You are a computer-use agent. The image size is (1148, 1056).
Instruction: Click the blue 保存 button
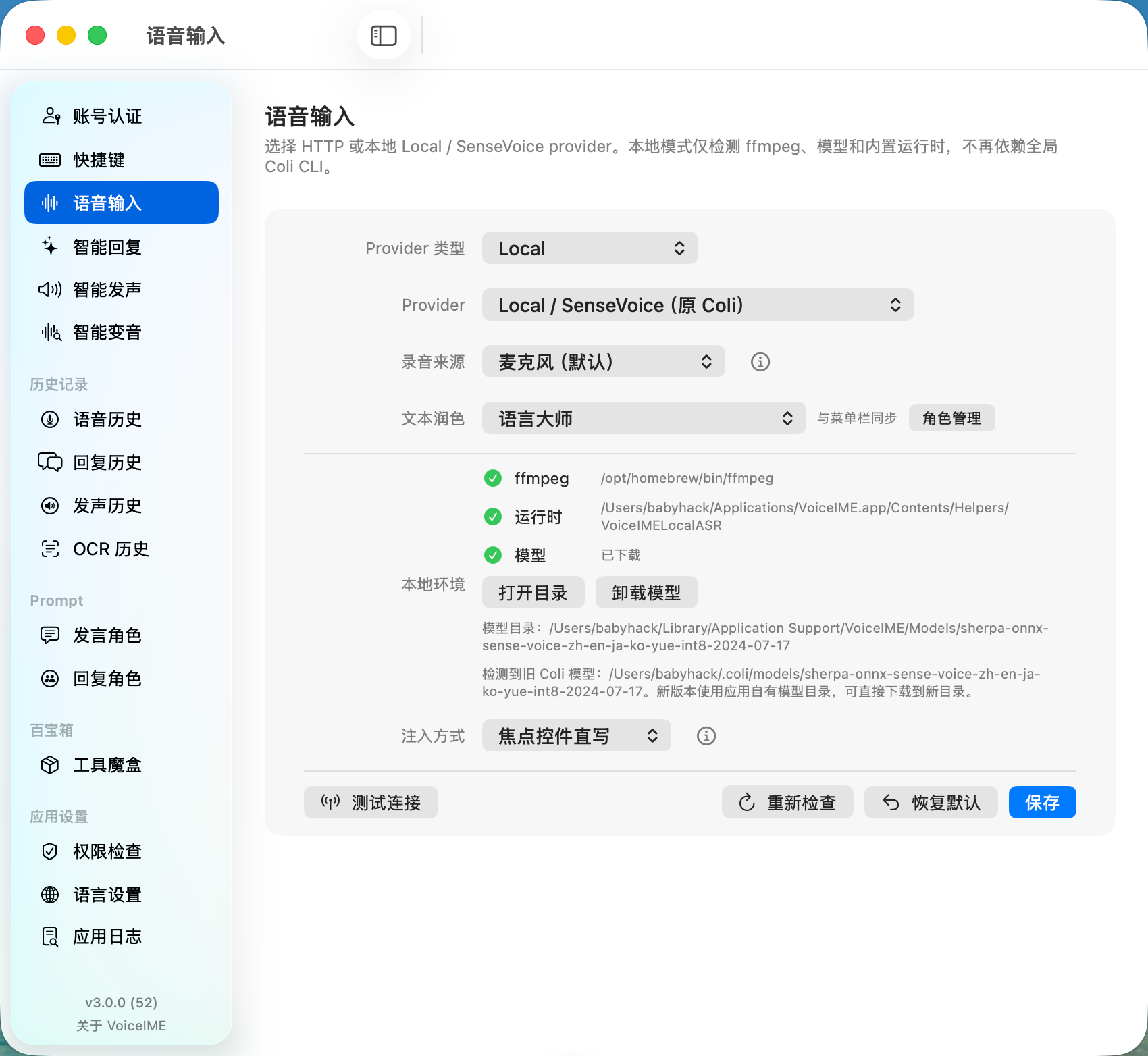point(1043,802)
